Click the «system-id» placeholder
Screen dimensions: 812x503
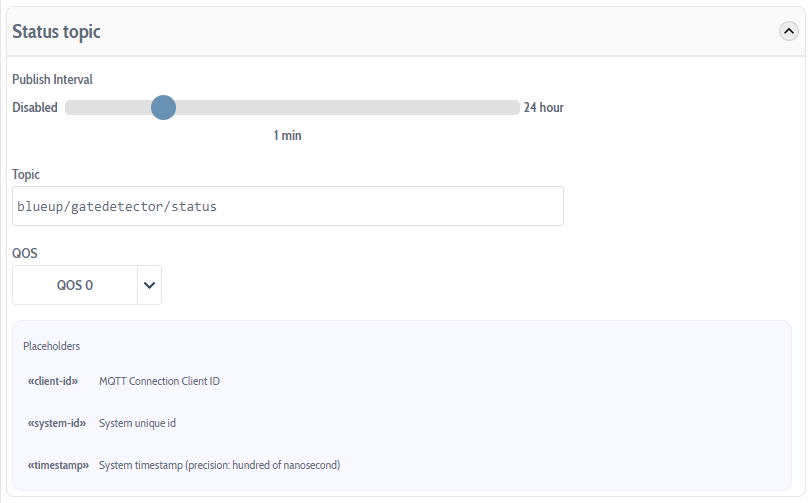pyautogui.click(x=56, y=423)
